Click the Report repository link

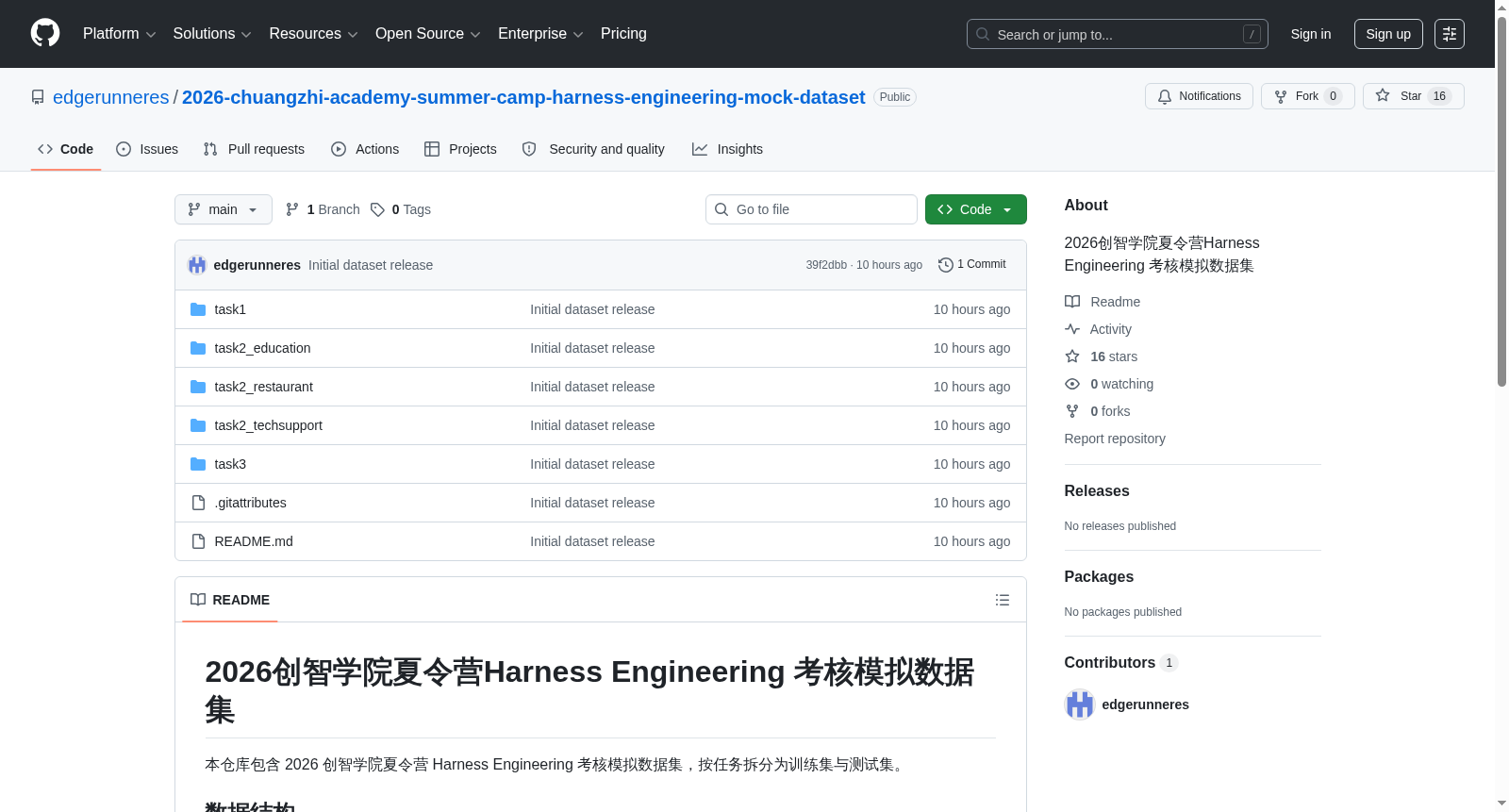[x=1115, y=439]
